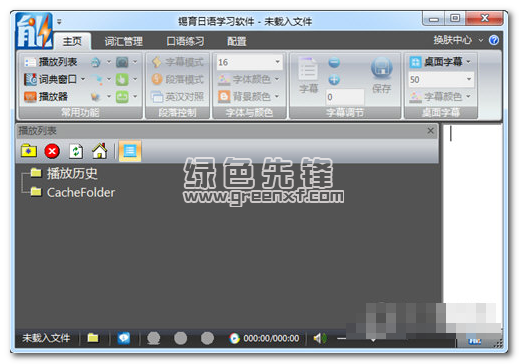Click the house home icon in playlist toolbar

100,151
